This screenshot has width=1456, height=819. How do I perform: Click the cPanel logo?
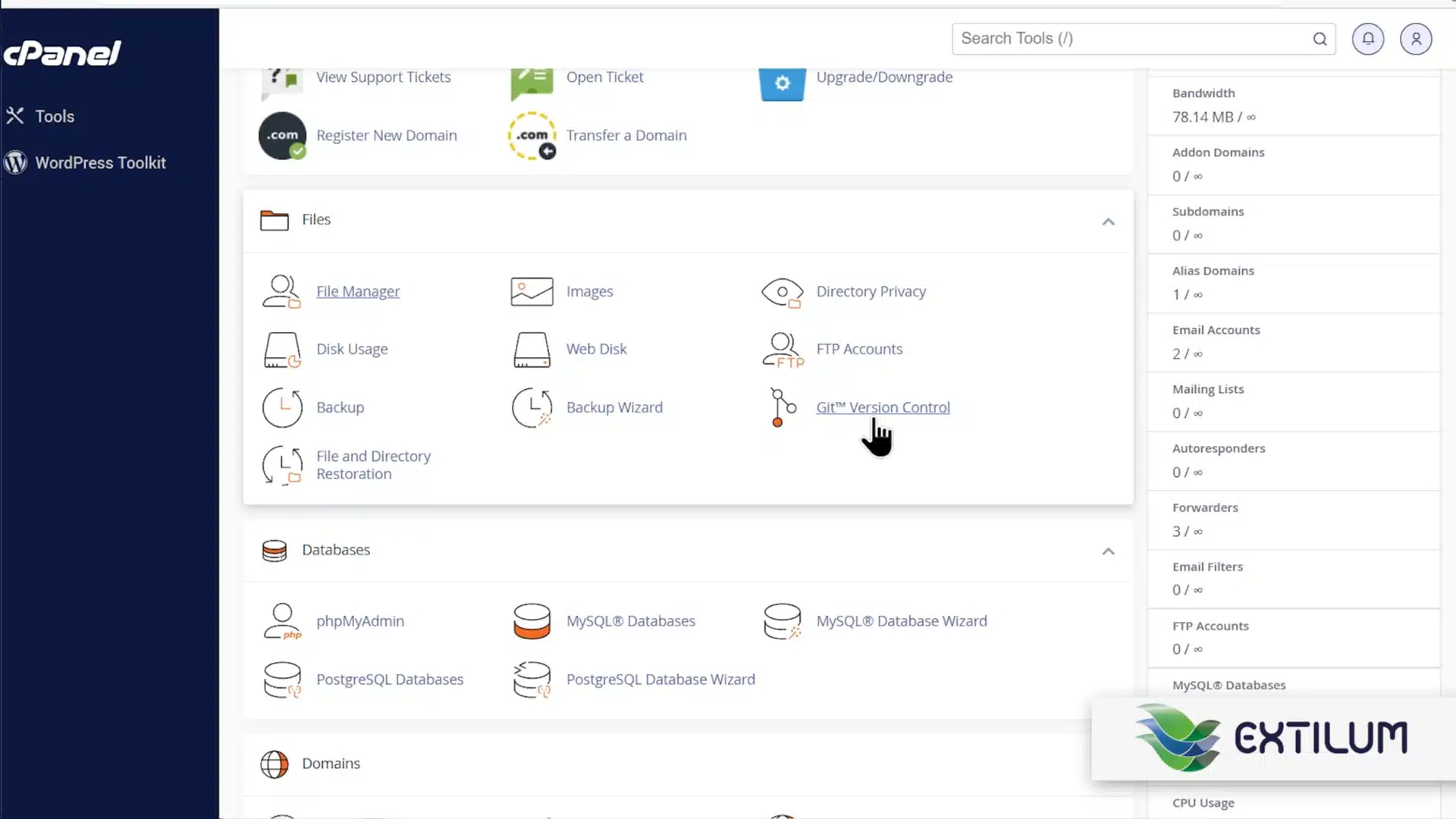pos(61,53)
